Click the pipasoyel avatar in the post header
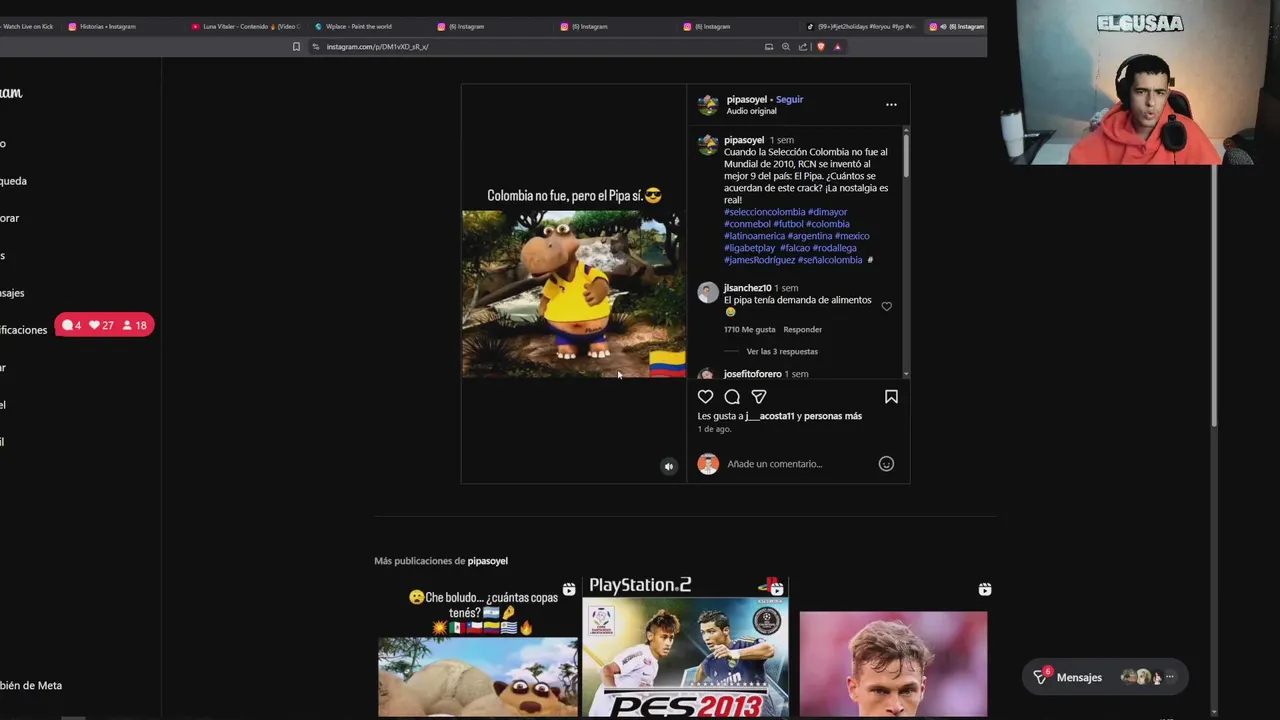The height and width of the screenshot is (720, 1280). tap(708, 105)
